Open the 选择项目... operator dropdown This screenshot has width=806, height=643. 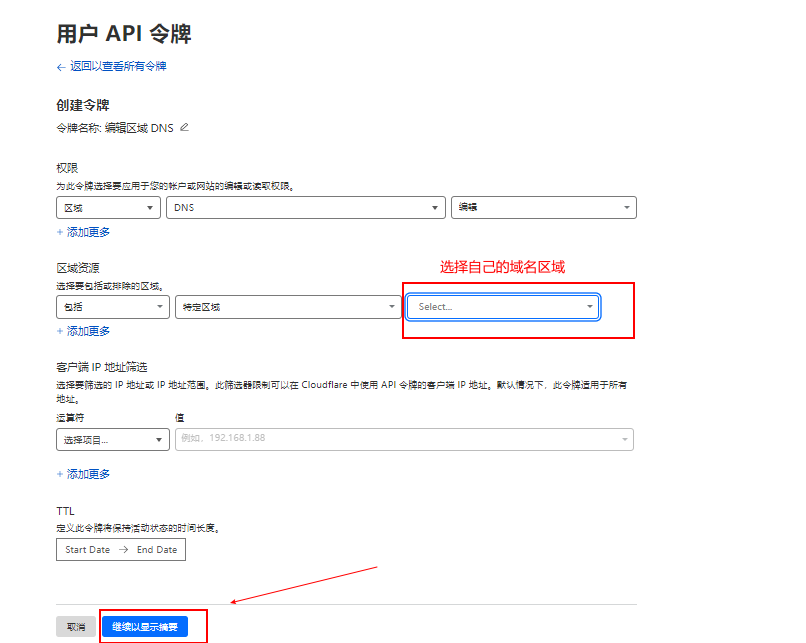tap(113, 440)
